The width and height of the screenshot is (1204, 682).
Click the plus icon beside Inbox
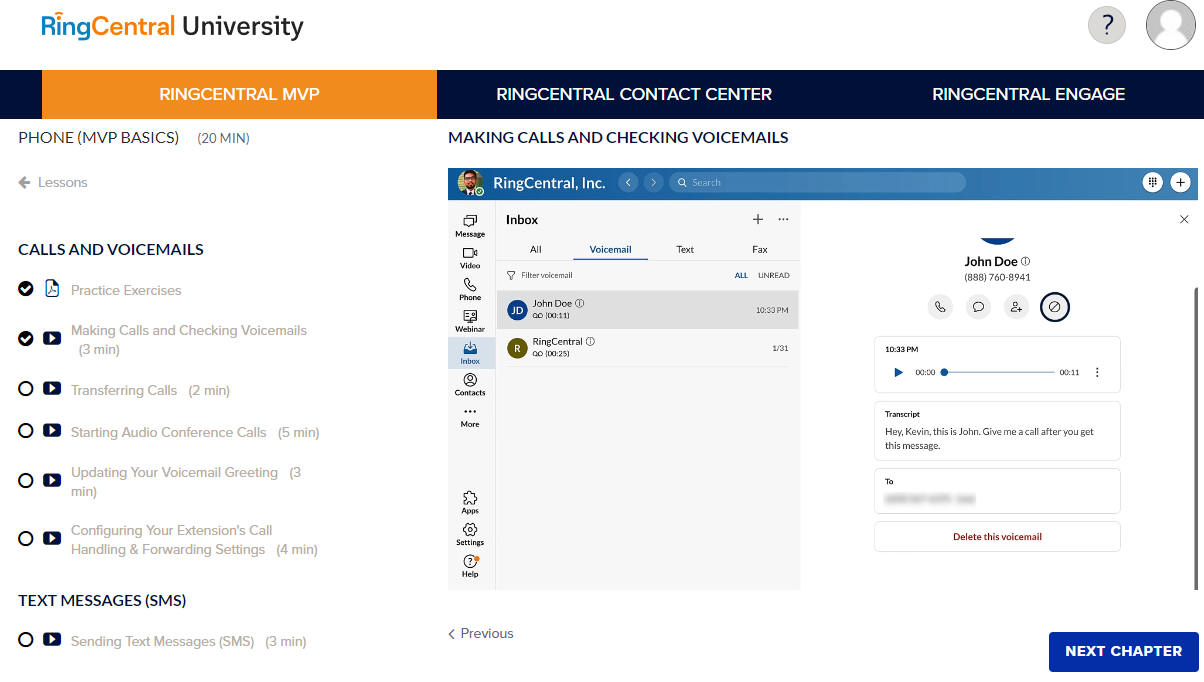[758, 219]
